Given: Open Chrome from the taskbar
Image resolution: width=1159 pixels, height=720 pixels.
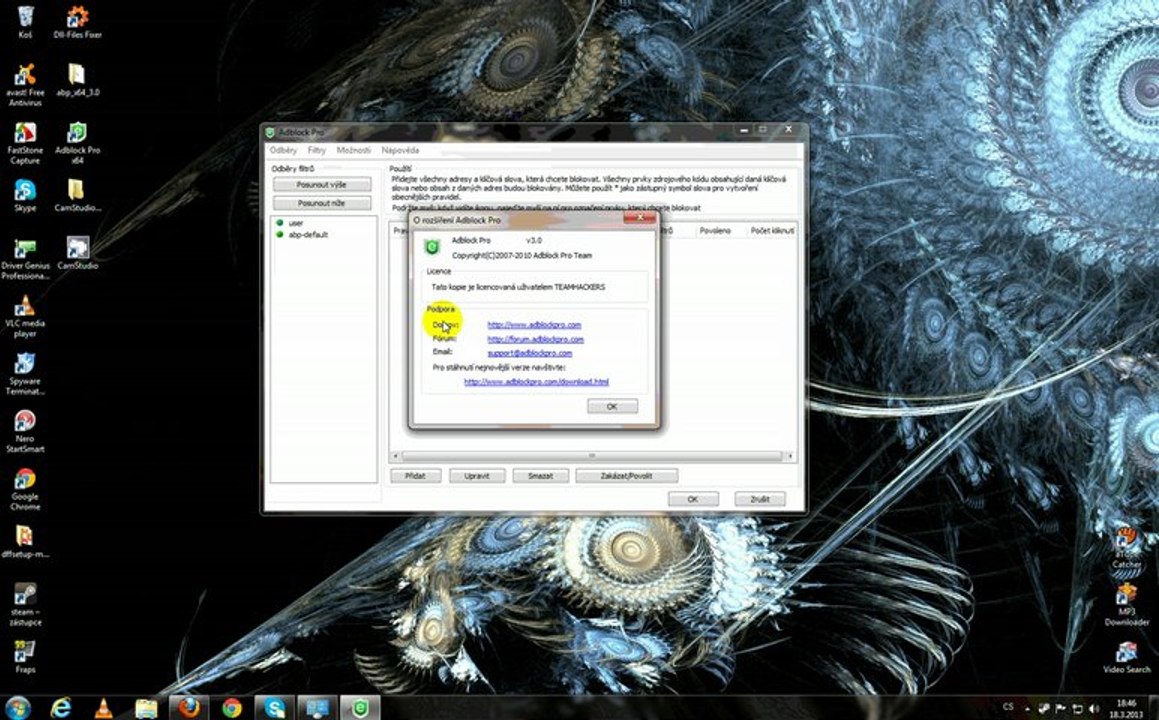Looking at the screenshot, I should pyautogui.click(x=231, y=707).
